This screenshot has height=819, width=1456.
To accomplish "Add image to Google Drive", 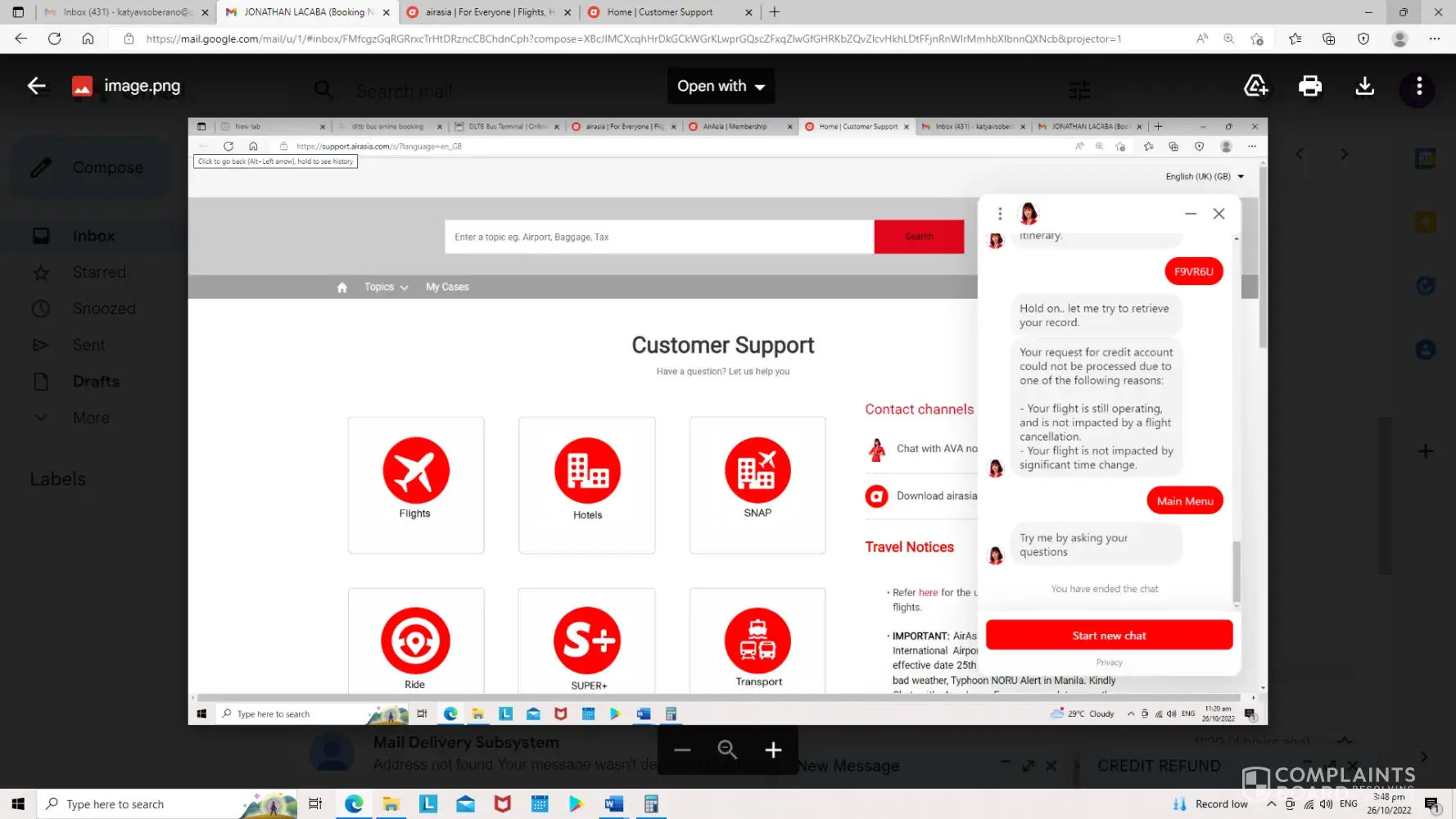I will tap(1255, 86).
